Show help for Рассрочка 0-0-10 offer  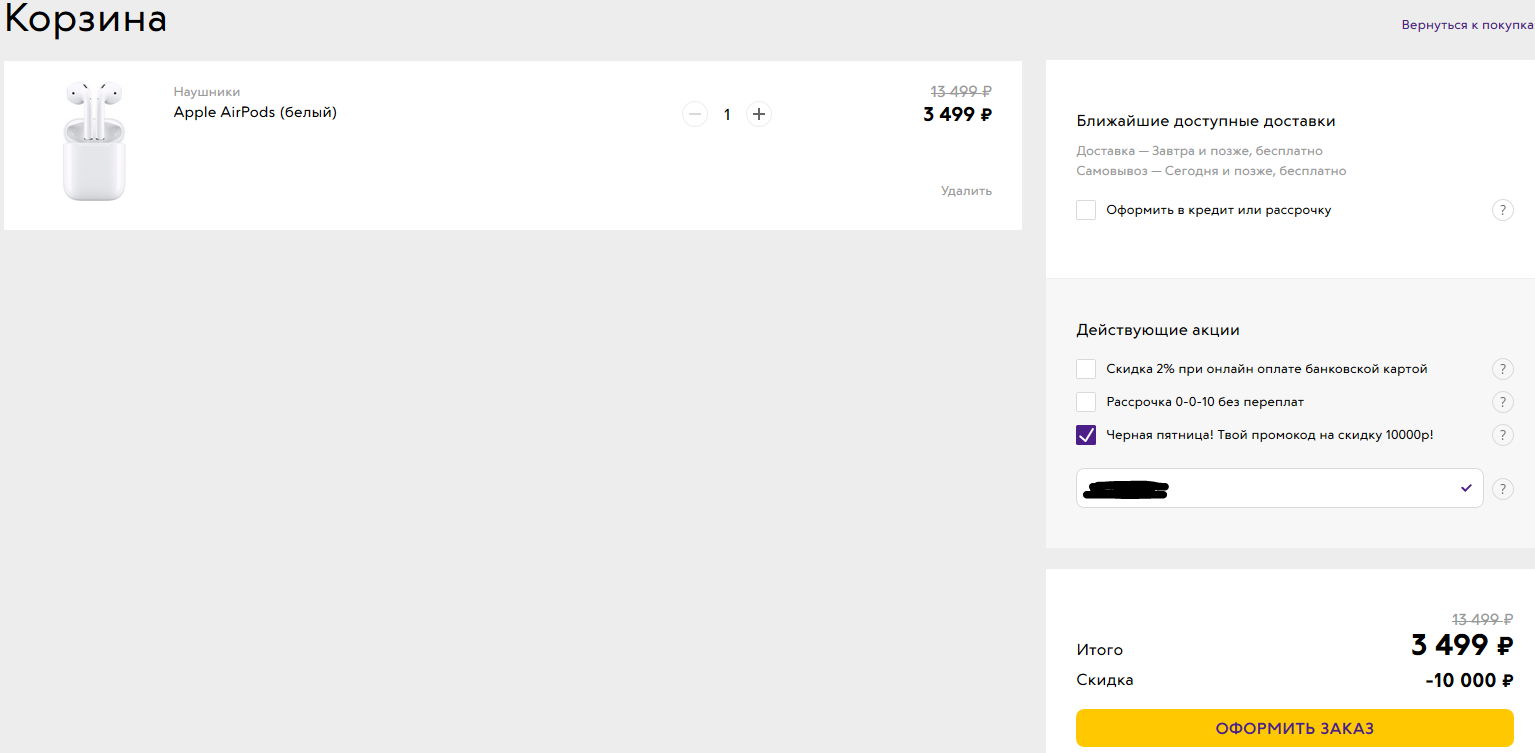tap(1502, 402)
